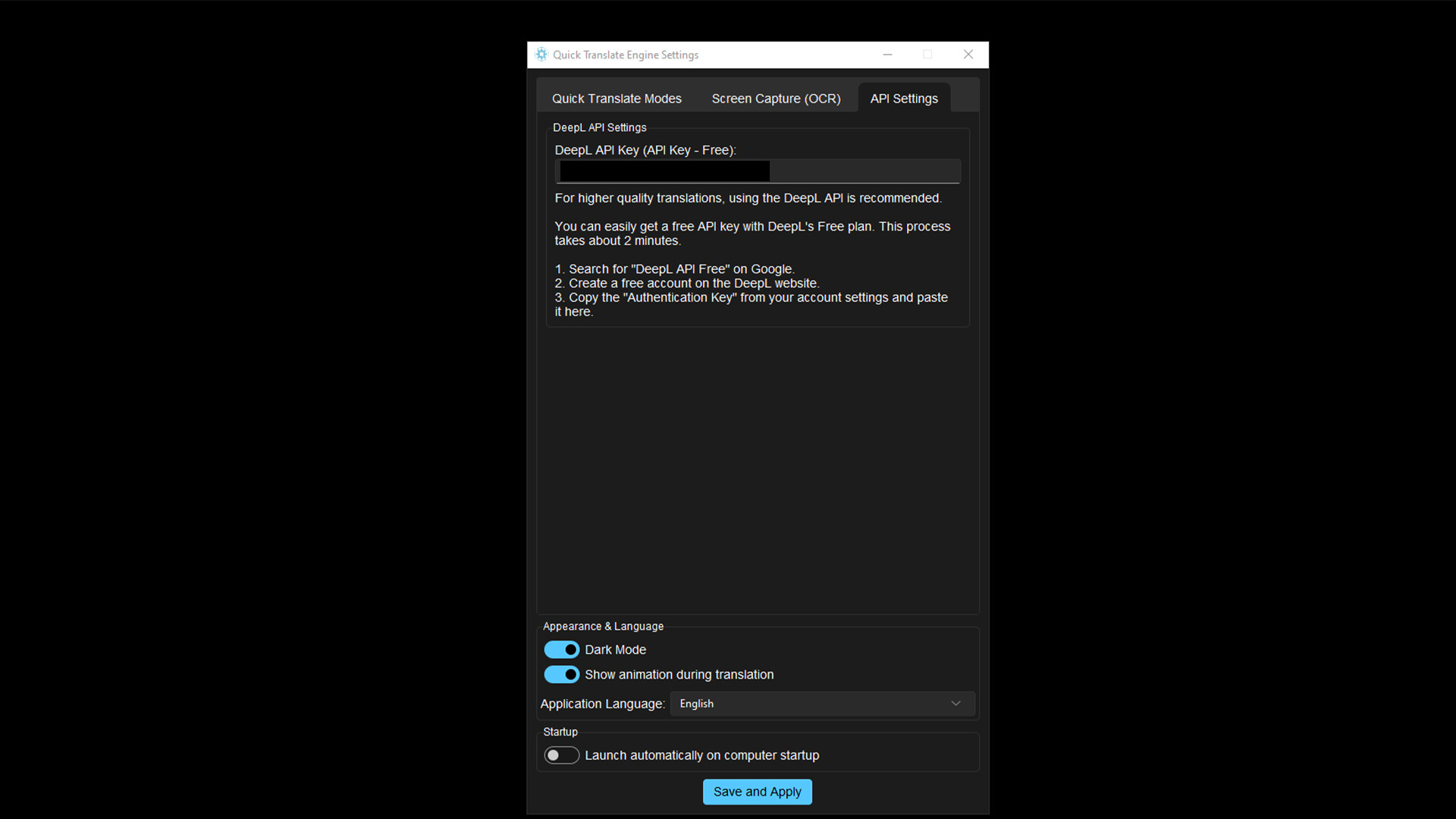Image resolution: width=1456 pixels, height=819 pixels.
Task: Click the DeepL API recommendation description text
Action: (748, 199)
